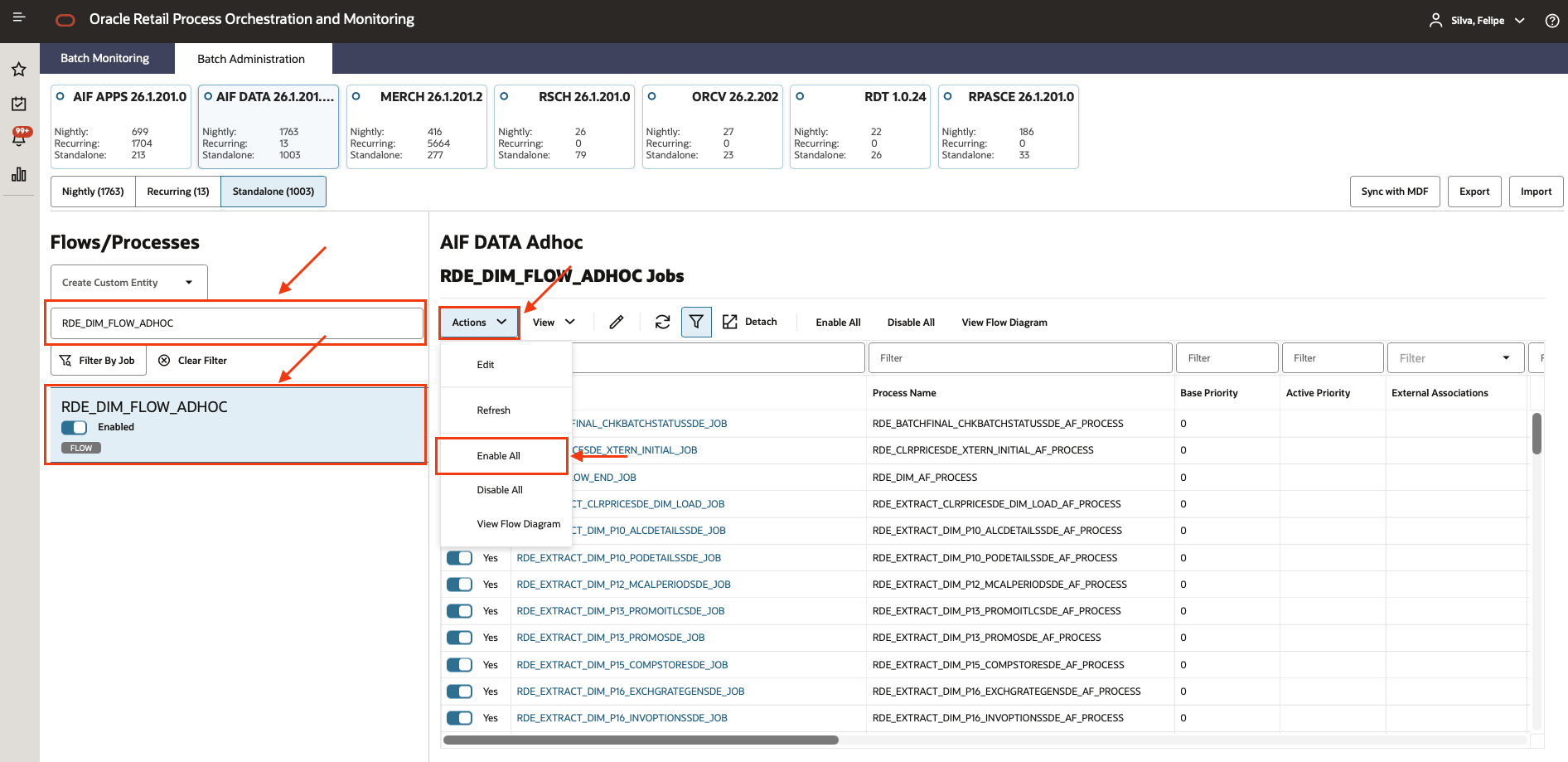This screenshot has width=1568, height=762.
Task: Select the RDT 1.0.24 schedule radio
Action: click(x=800, y=97)
